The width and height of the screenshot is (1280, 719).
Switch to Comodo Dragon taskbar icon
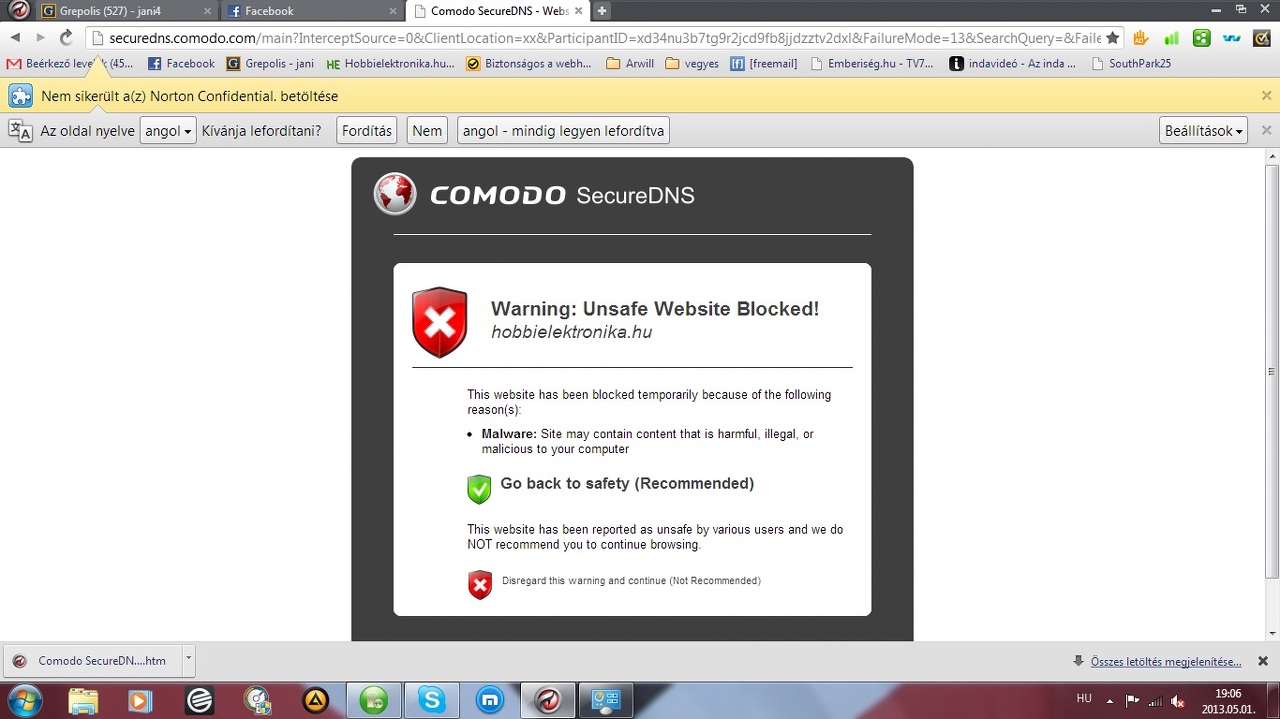tap(549, 700)
